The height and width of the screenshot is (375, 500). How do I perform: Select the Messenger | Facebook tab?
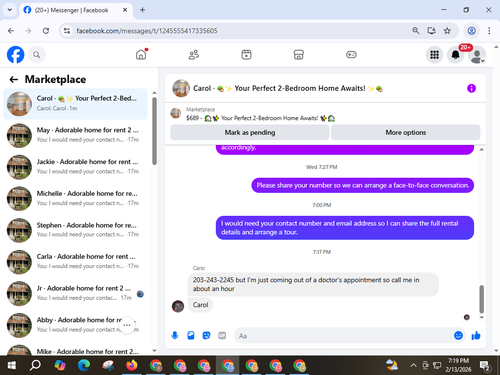[76, 10]
